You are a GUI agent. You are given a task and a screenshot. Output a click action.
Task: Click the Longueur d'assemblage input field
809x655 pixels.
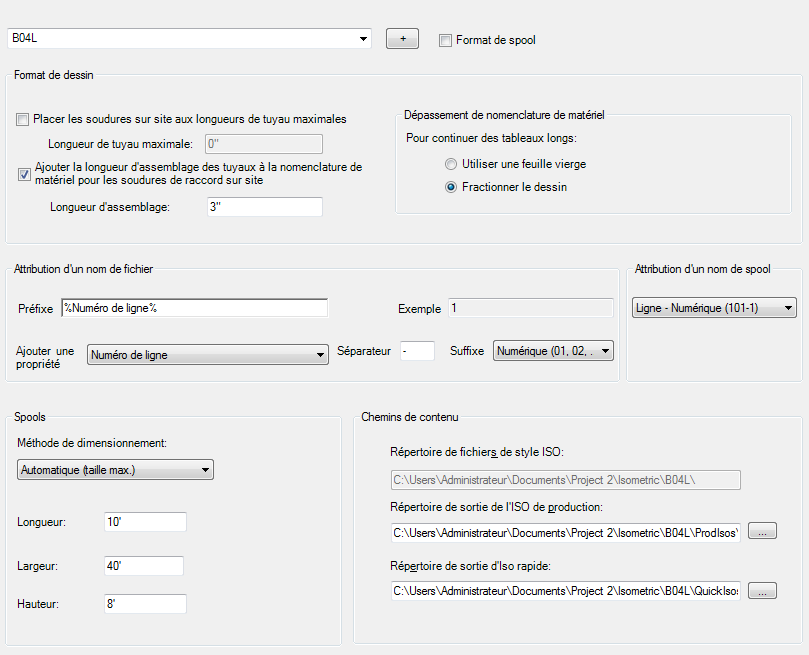(x=264, y=207)
